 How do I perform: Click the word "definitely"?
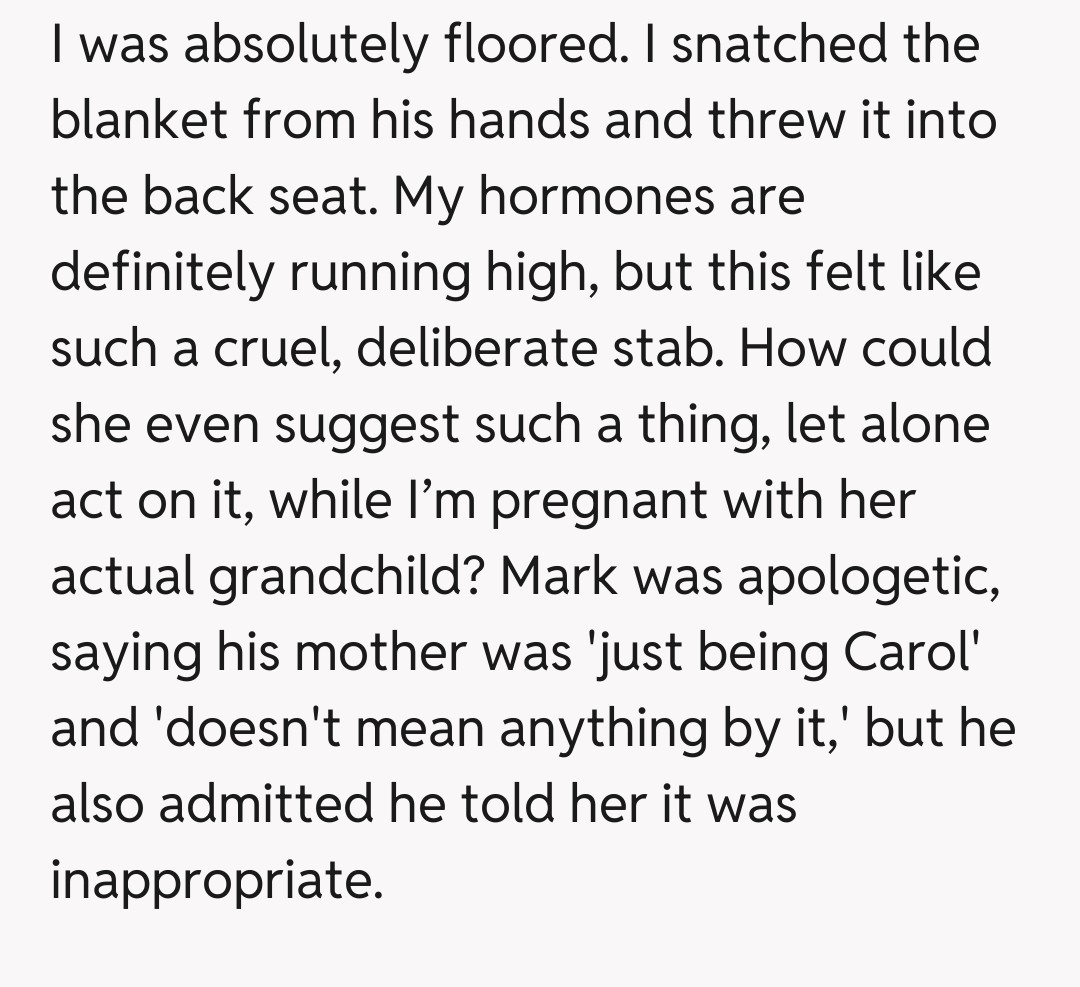click(x=160, y=273)
